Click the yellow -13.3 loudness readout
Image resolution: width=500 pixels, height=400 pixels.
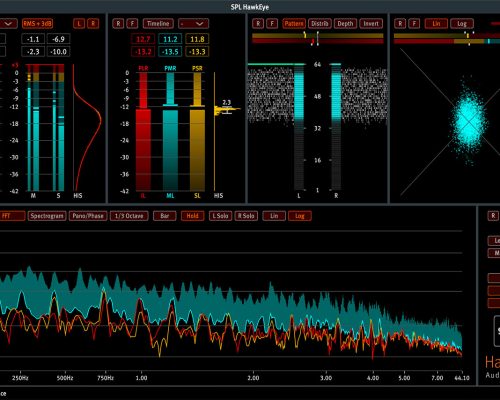(x=197, y=52)
